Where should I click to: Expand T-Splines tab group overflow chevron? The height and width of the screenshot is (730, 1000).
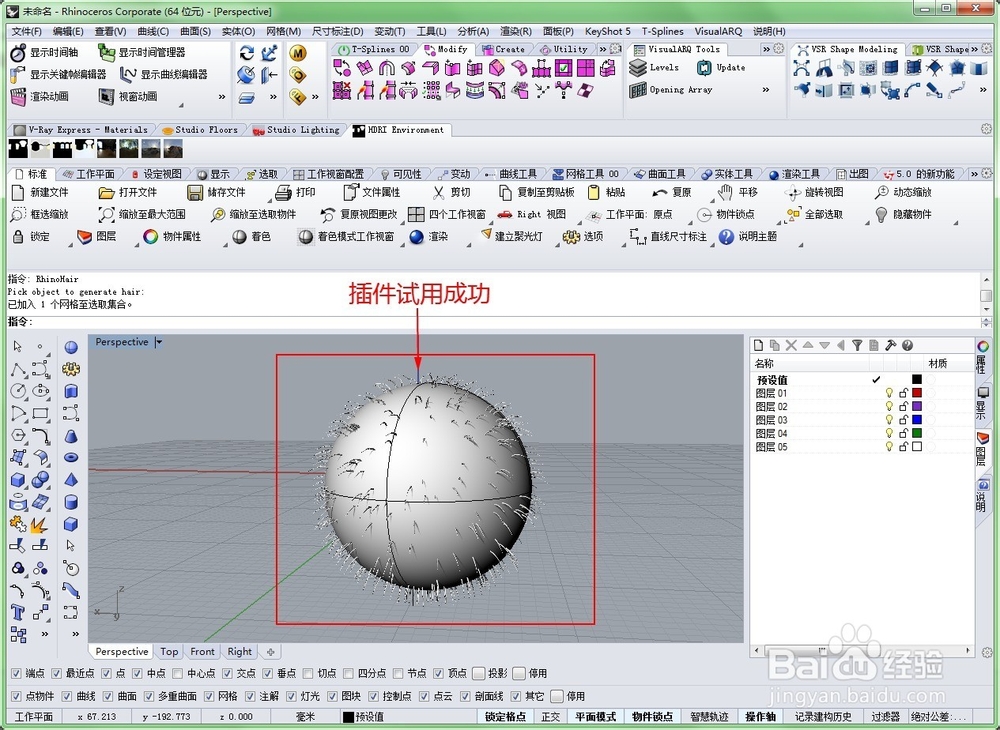[603, 49]
